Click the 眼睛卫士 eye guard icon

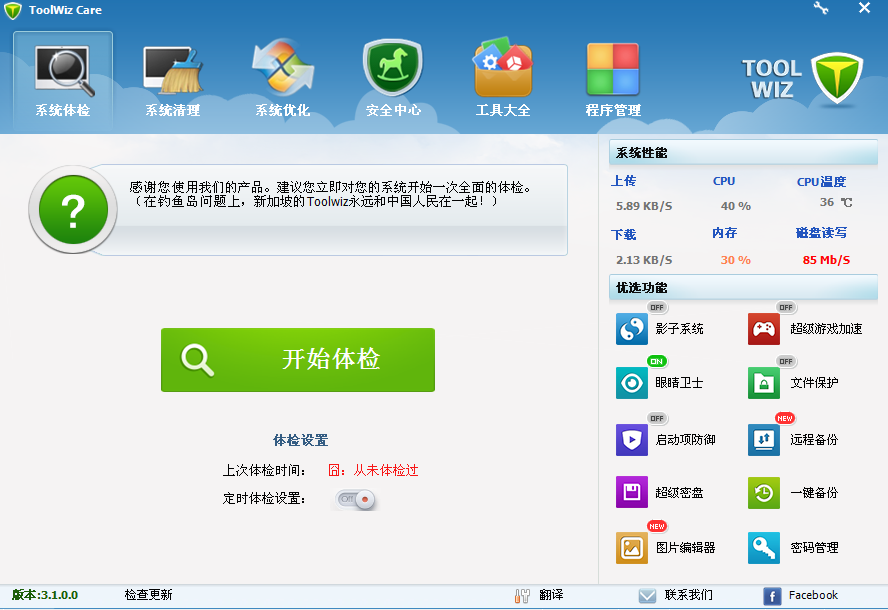click(631, 383)
